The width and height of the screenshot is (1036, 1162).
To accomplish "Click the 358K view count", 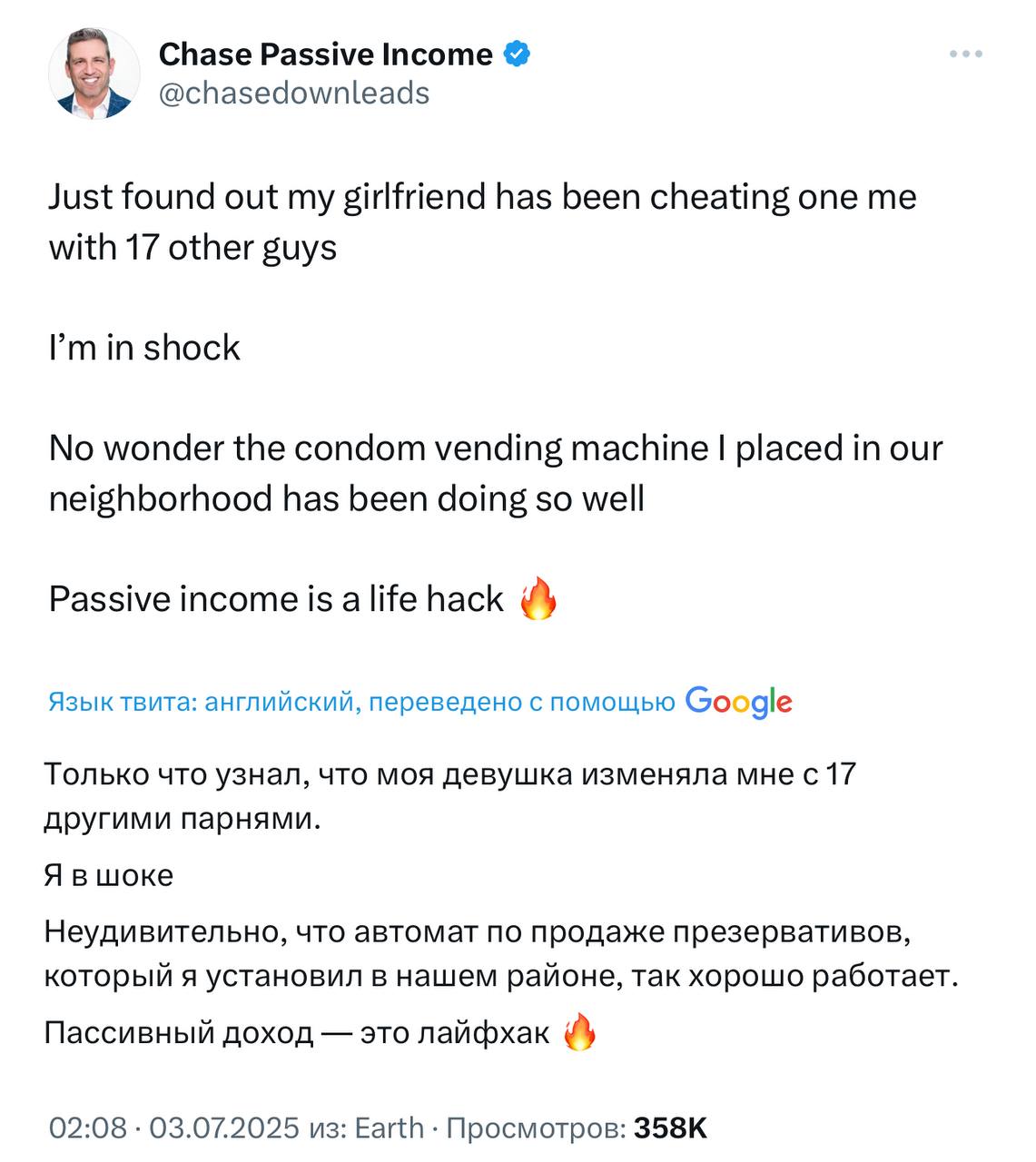I will coord(670,1128).
